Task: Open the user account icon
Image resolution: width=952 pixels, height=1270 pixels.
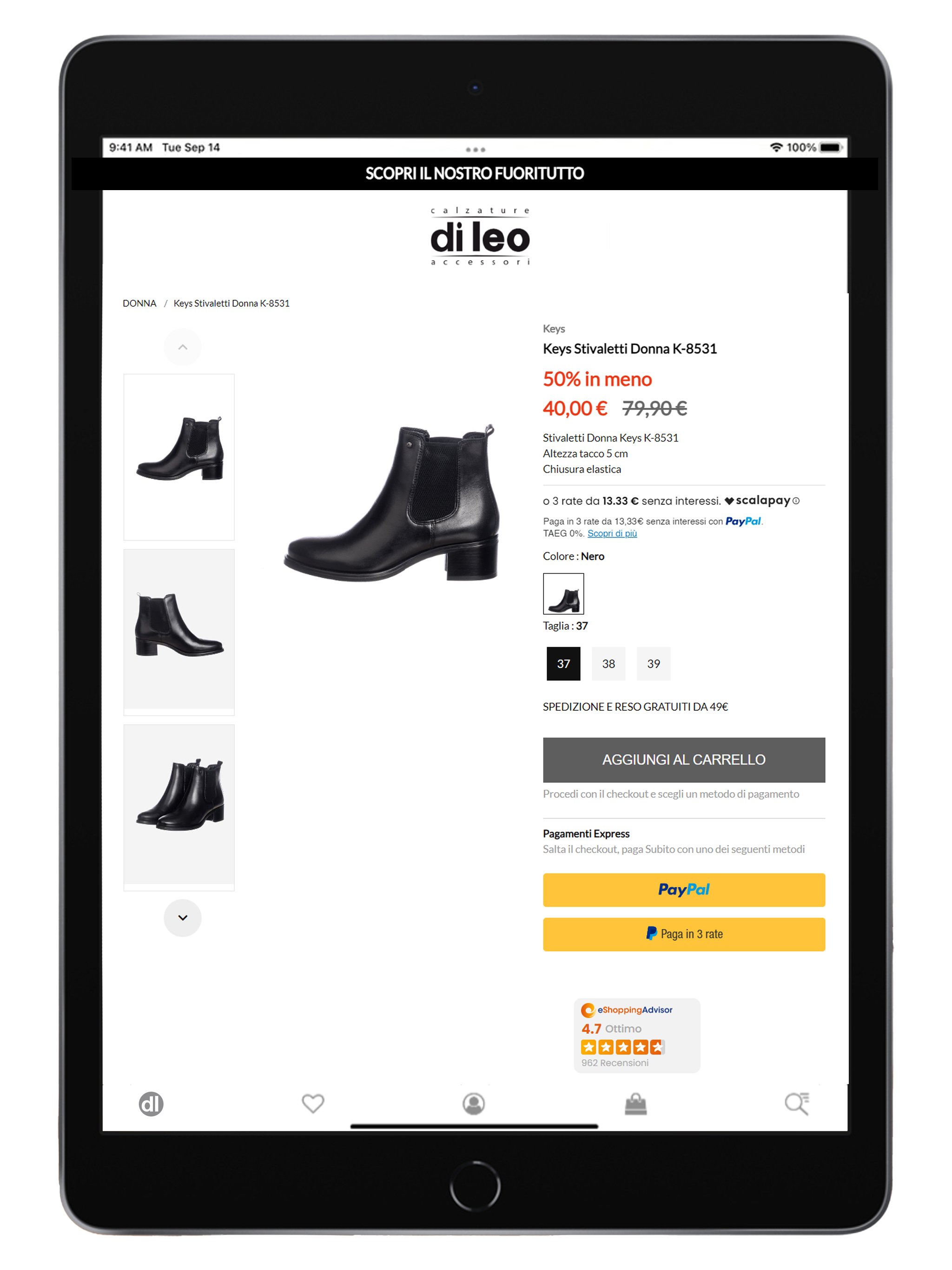Action: pos(474,1104)
